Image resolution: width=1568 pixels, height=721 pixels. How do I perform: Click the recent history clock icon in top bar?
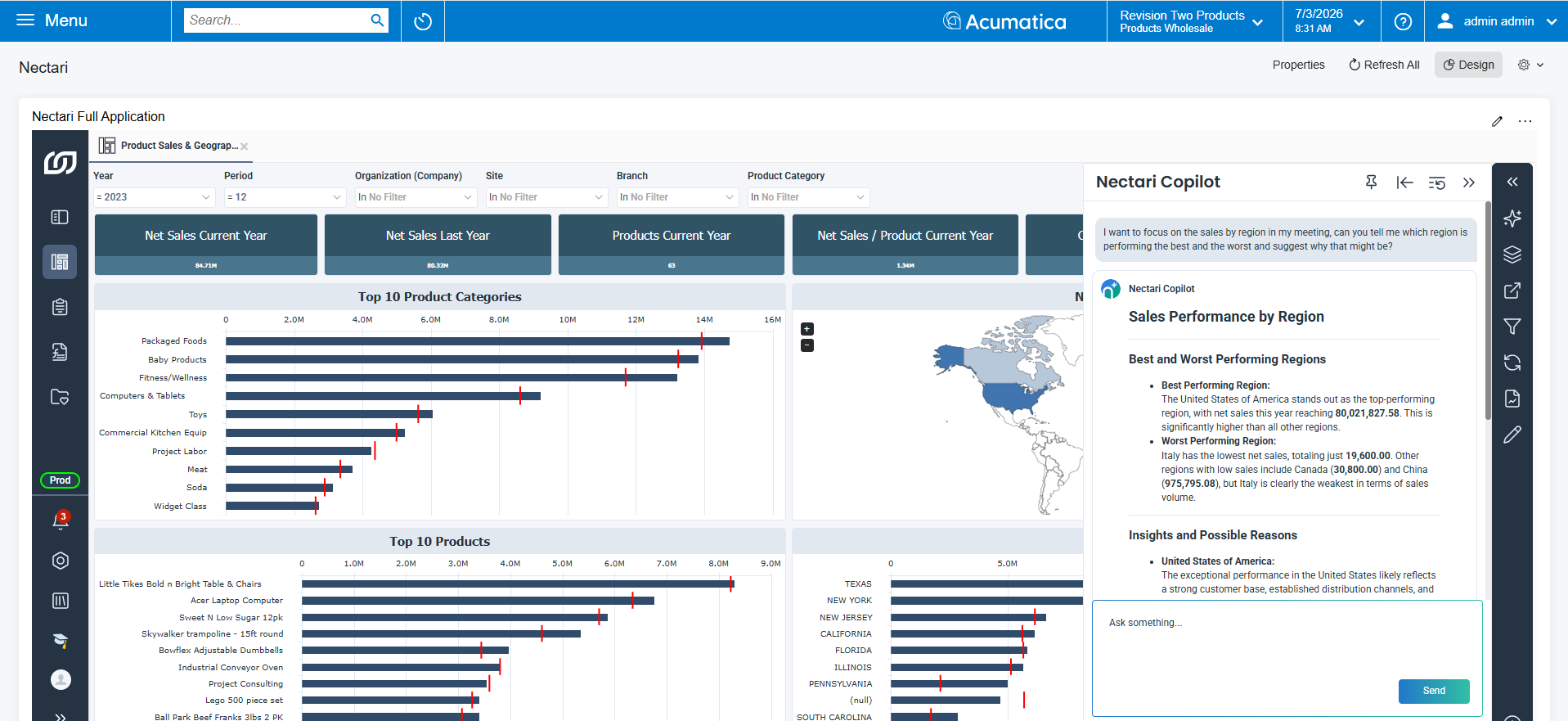[423, 21]
